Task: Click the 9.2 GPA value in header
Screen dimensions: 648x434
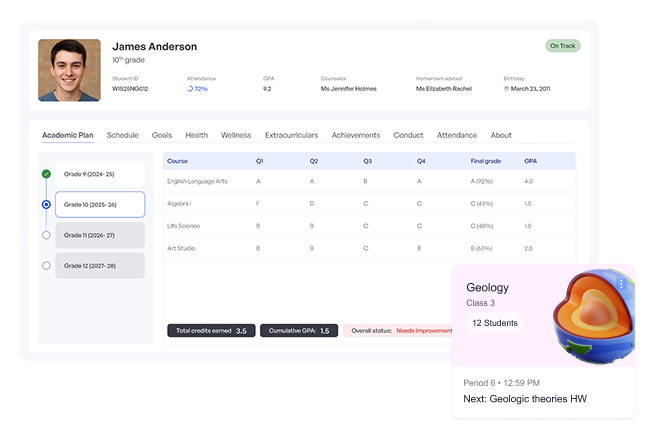Action: [x=267, y=88]
